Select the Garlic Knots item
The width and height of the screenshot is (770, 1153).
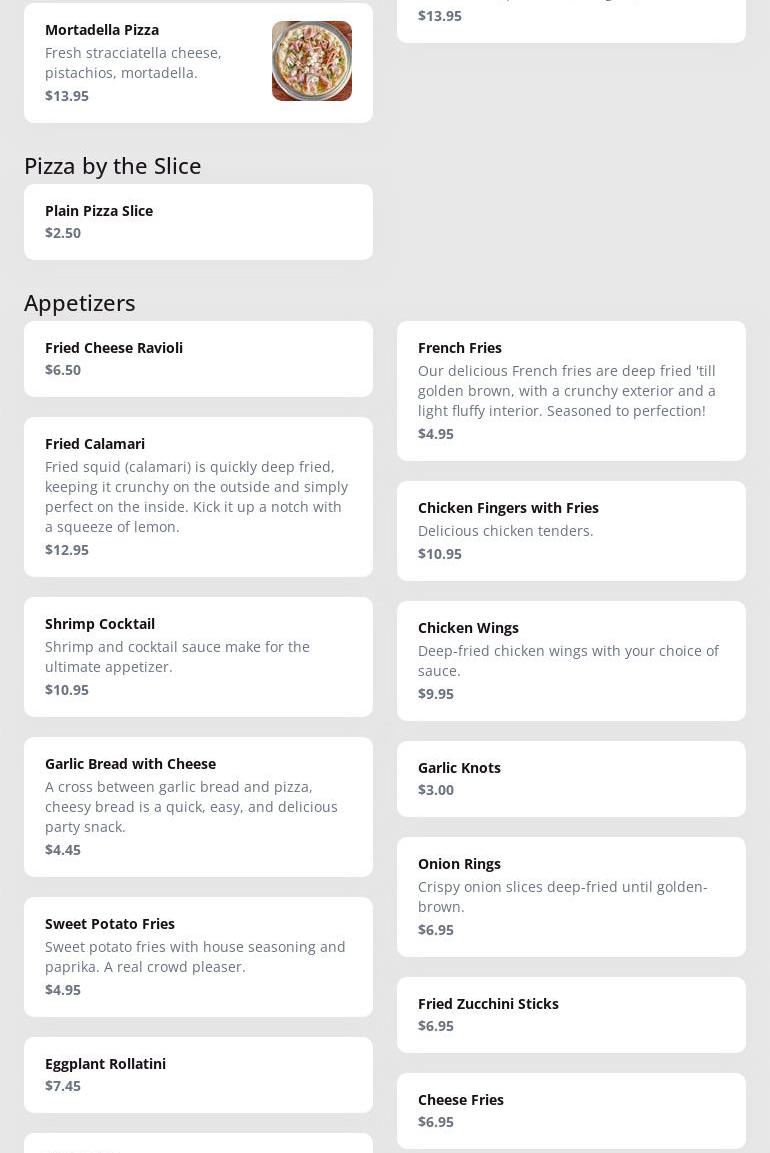pos(571,779)
